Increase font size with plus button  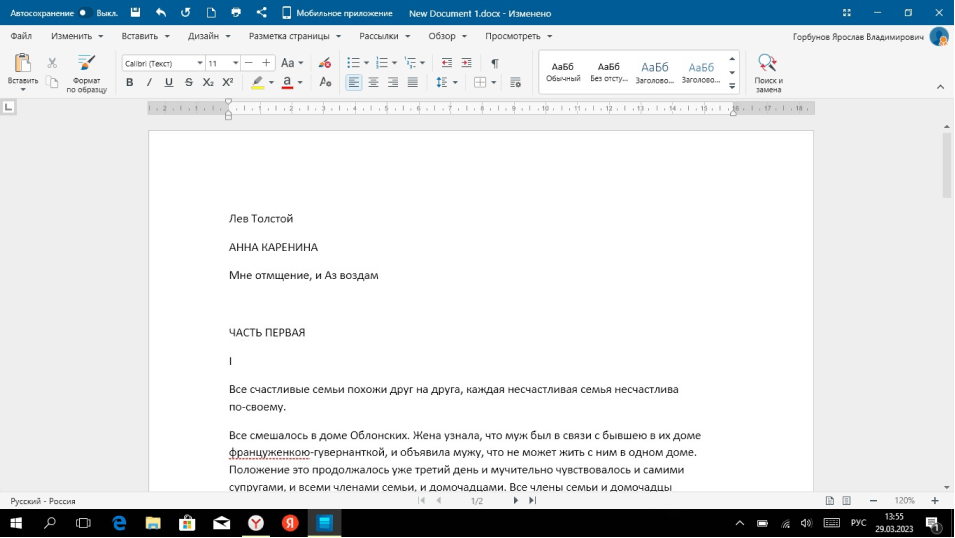[266, 63]
